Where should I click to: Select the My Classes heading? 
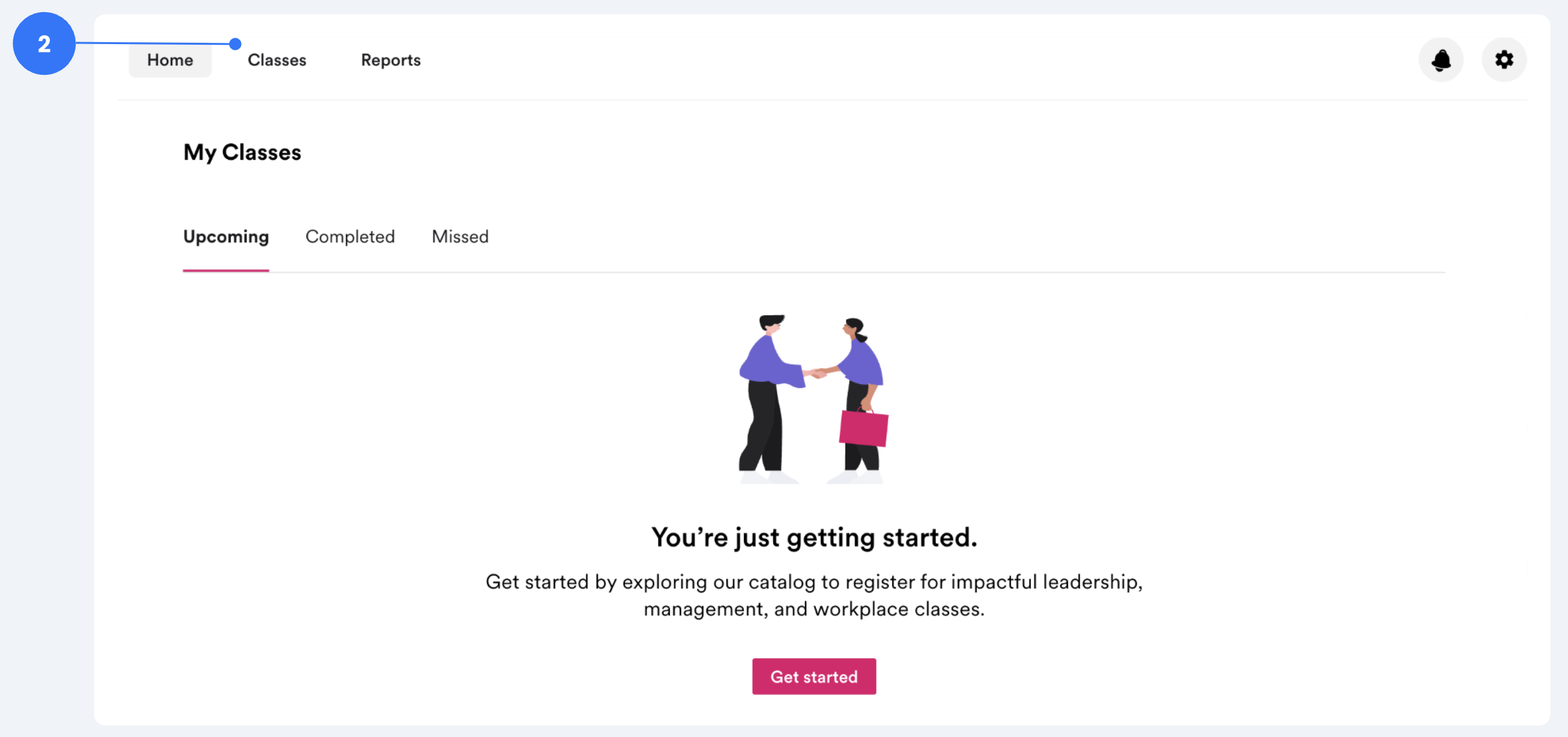click(242, 152)
